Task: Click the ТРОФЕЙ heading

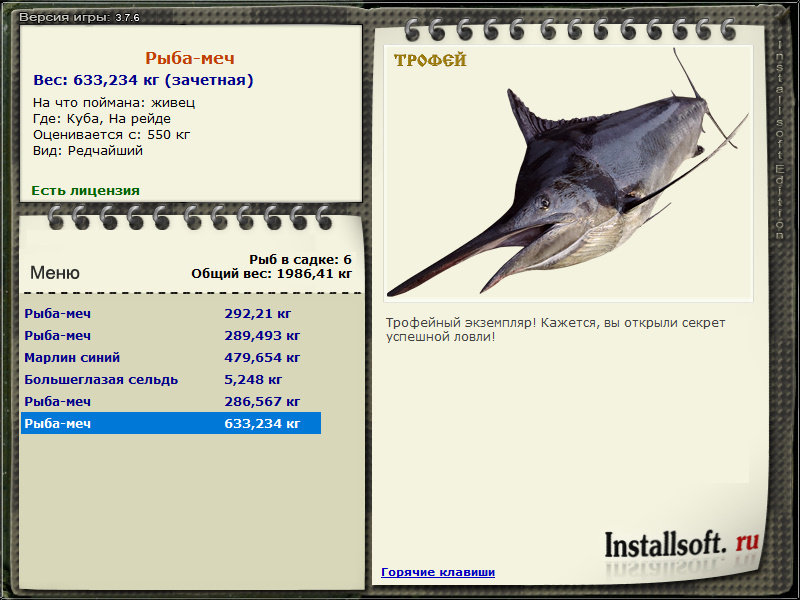Action: (x=430, y=60)
